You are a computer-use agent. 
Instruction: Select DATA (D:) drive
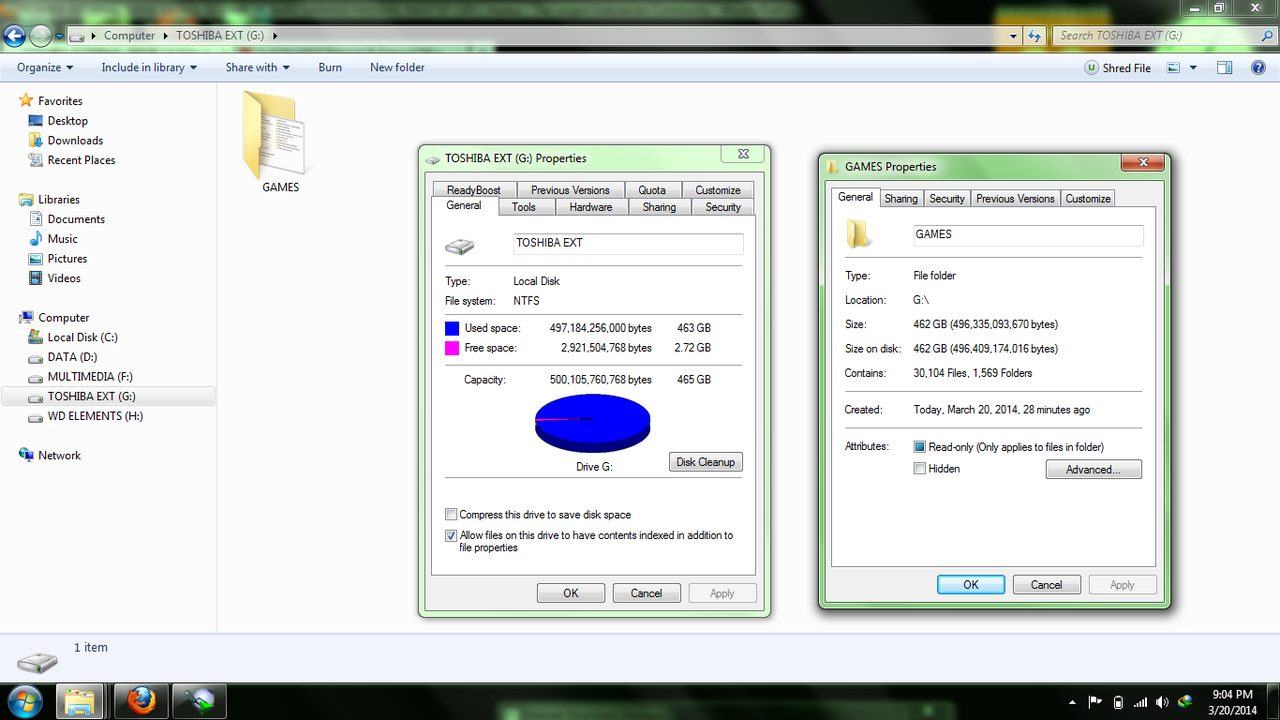pyautogui.click(x=72, y=357)
